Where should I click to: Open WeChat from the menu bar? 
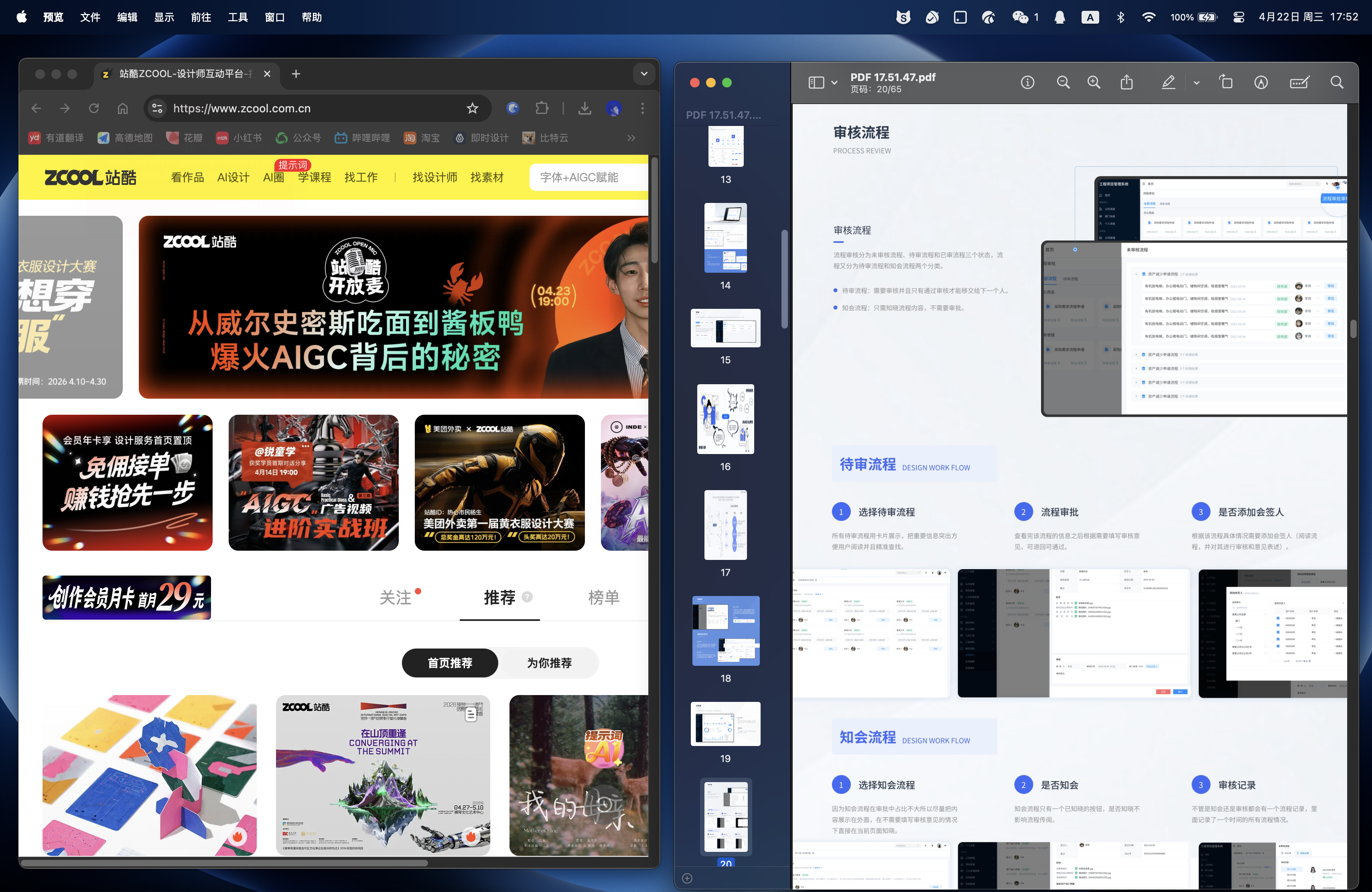tap(1020, 17)
